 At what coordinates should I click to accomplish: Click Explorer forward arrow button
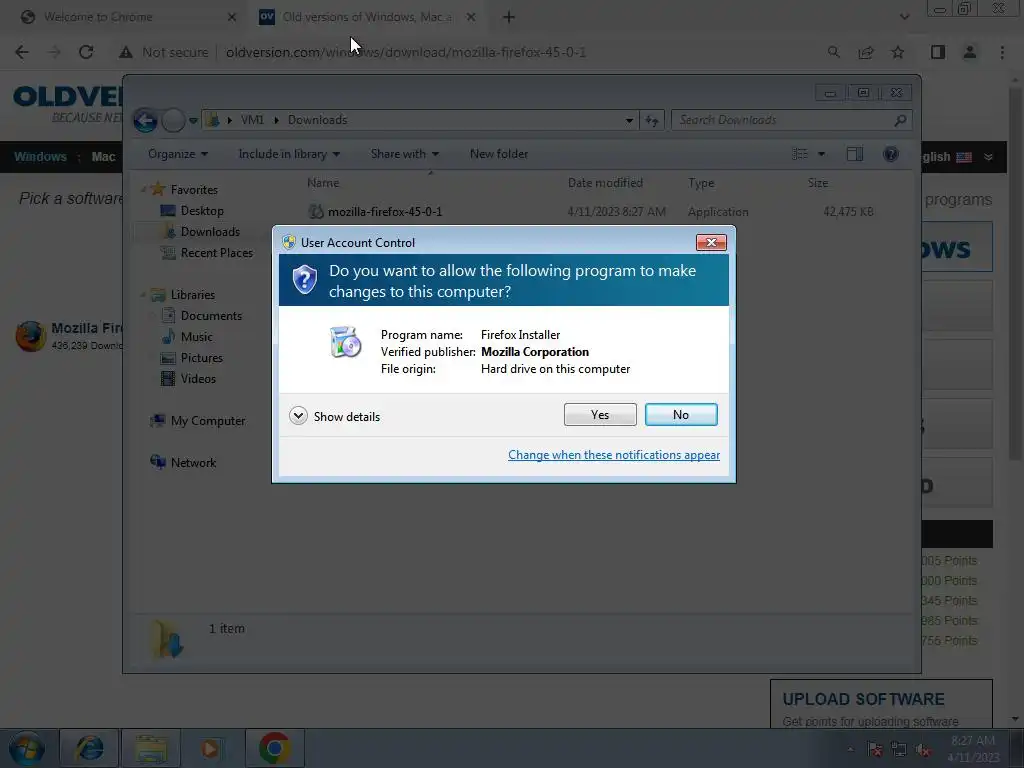click(173, 120)
